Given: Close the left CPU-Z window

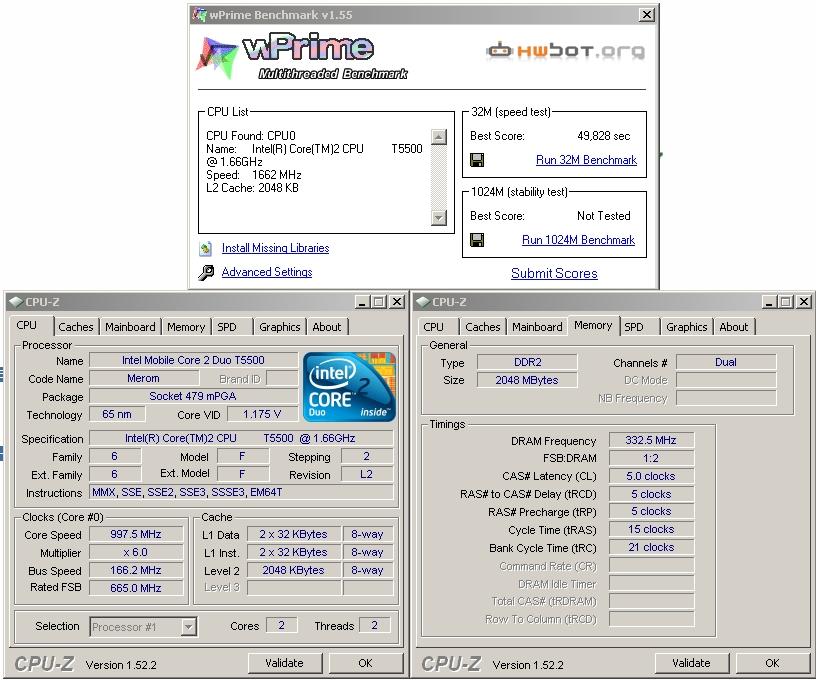Looking at the screenshot, I should [x=397, y=302].
